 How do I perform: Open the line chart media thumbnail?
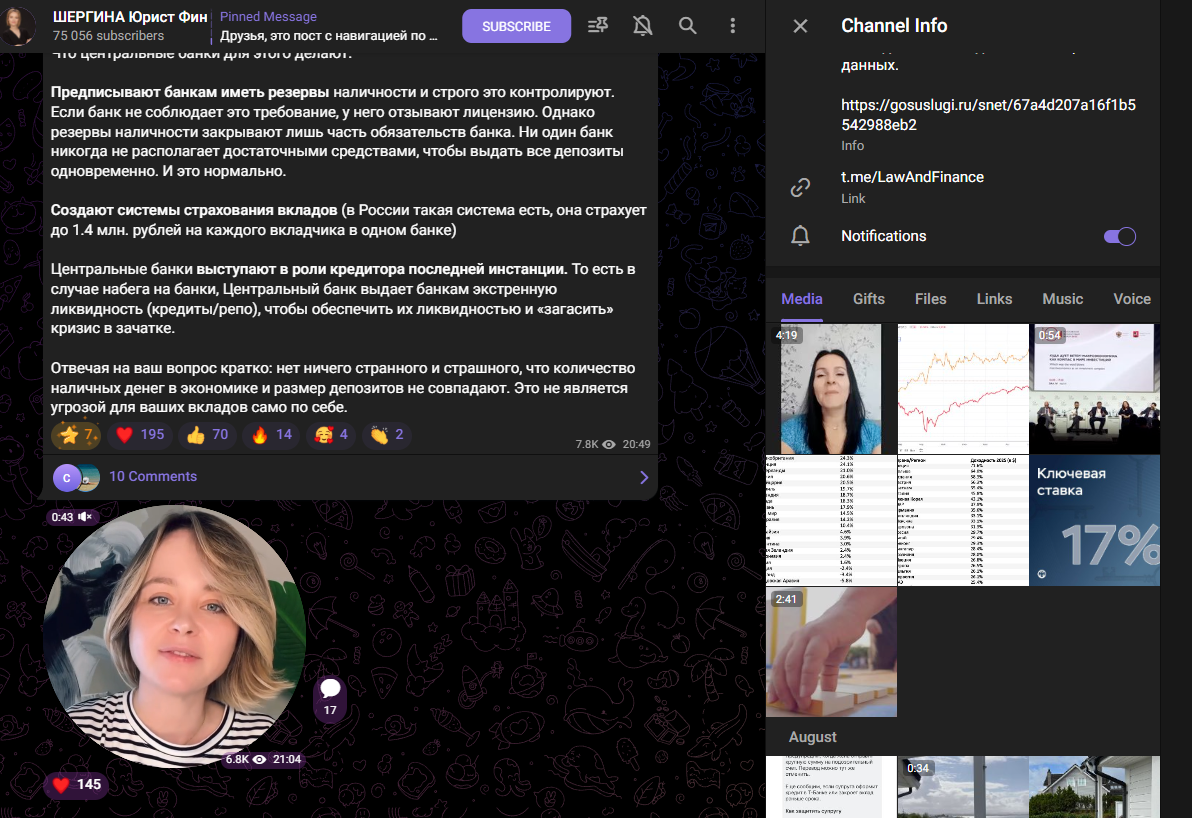[x=962, y=389]
